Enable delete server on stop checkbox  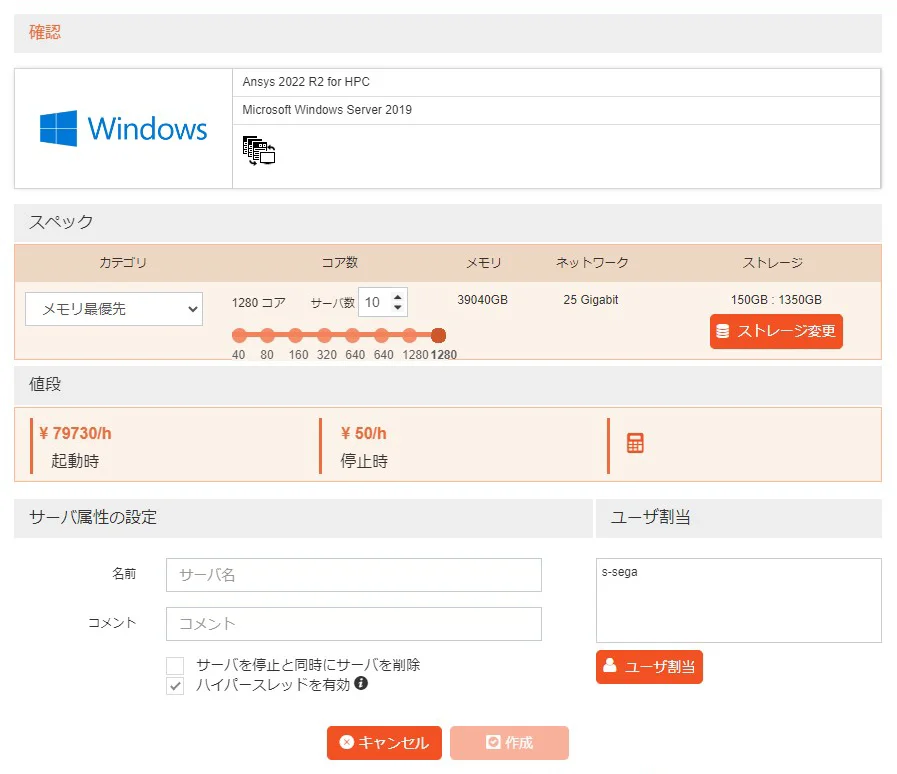(175, 665)
